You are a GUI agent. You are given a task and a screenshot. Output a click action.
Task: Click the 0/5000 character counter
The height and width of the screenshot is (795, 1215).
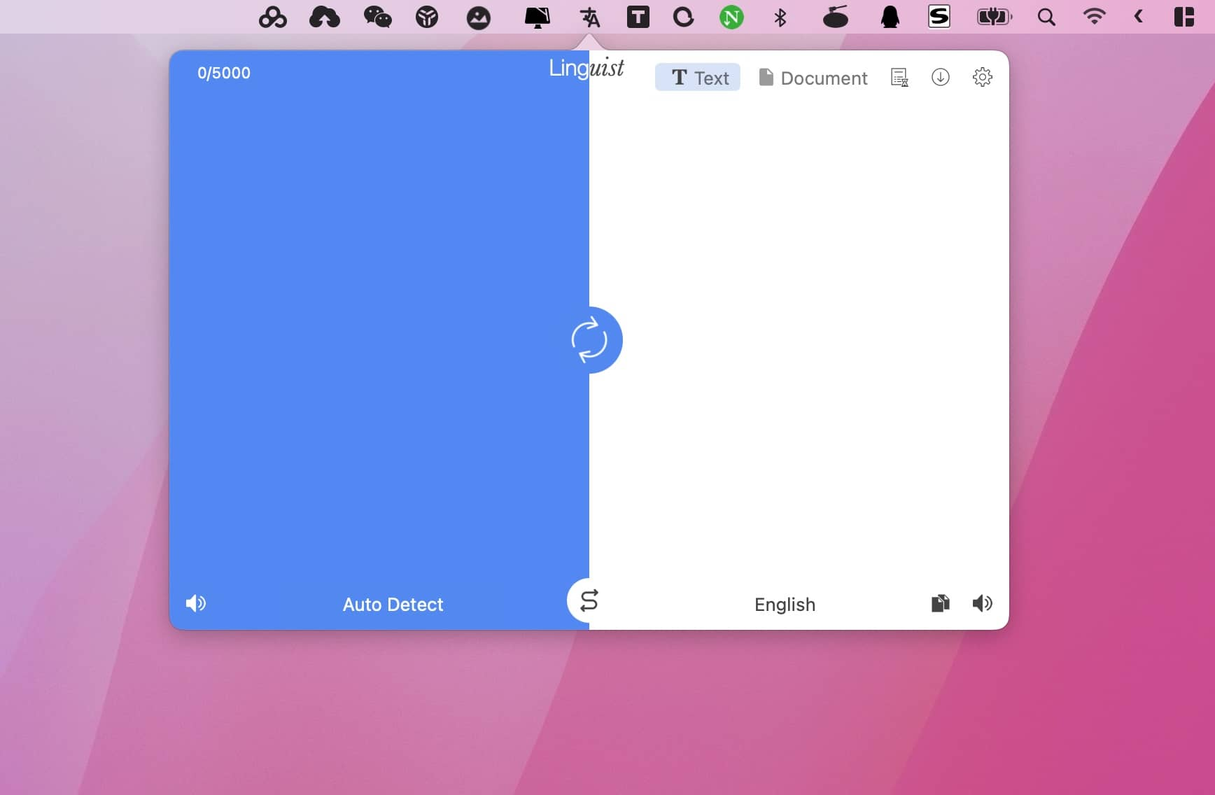coord(224,73)
